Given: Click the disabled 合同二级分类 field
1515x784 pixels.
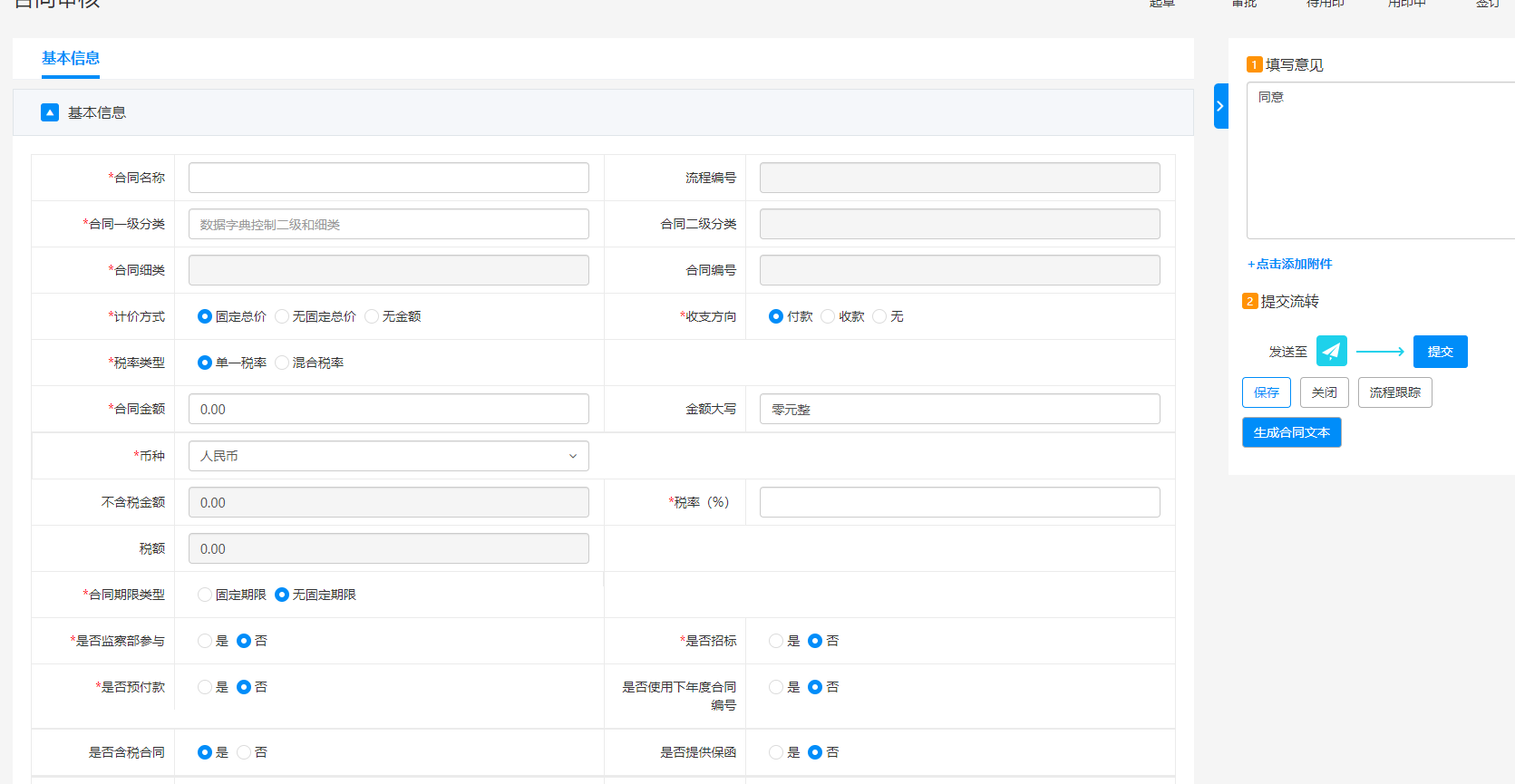Looking at the screenshot, I should coord(959,224).
